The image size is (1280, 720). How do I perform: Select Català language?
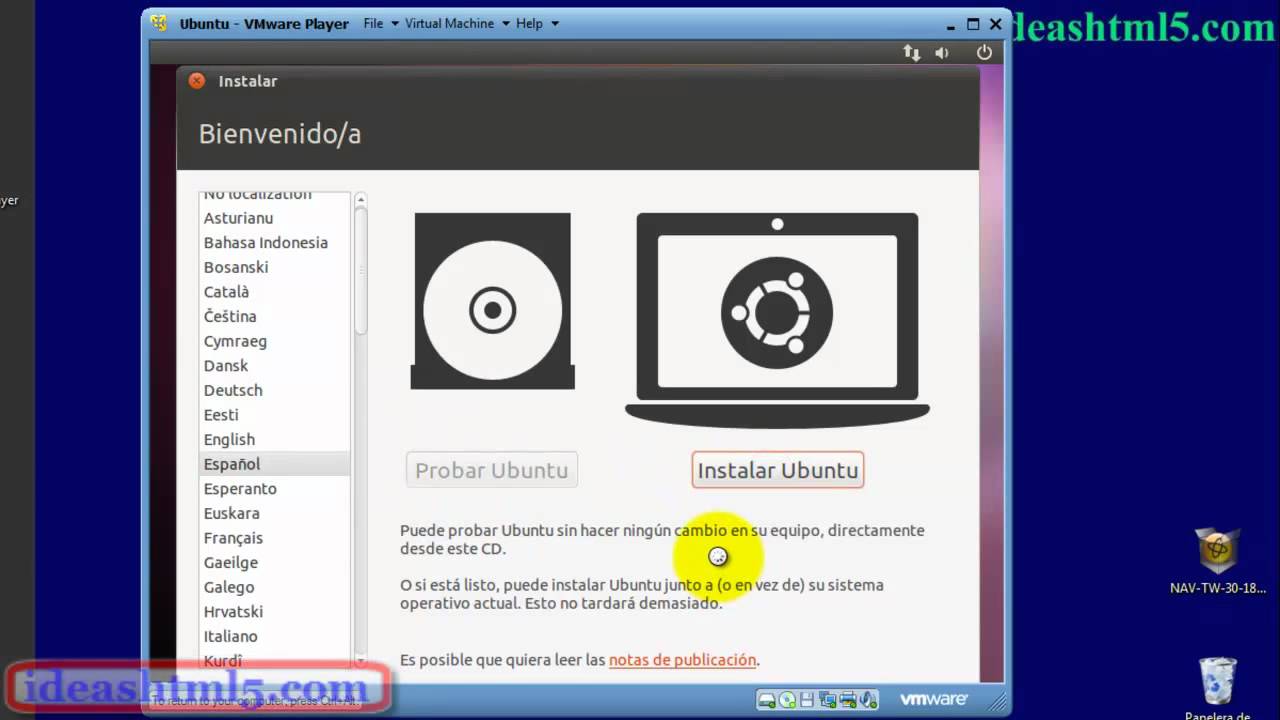point(274,292)
